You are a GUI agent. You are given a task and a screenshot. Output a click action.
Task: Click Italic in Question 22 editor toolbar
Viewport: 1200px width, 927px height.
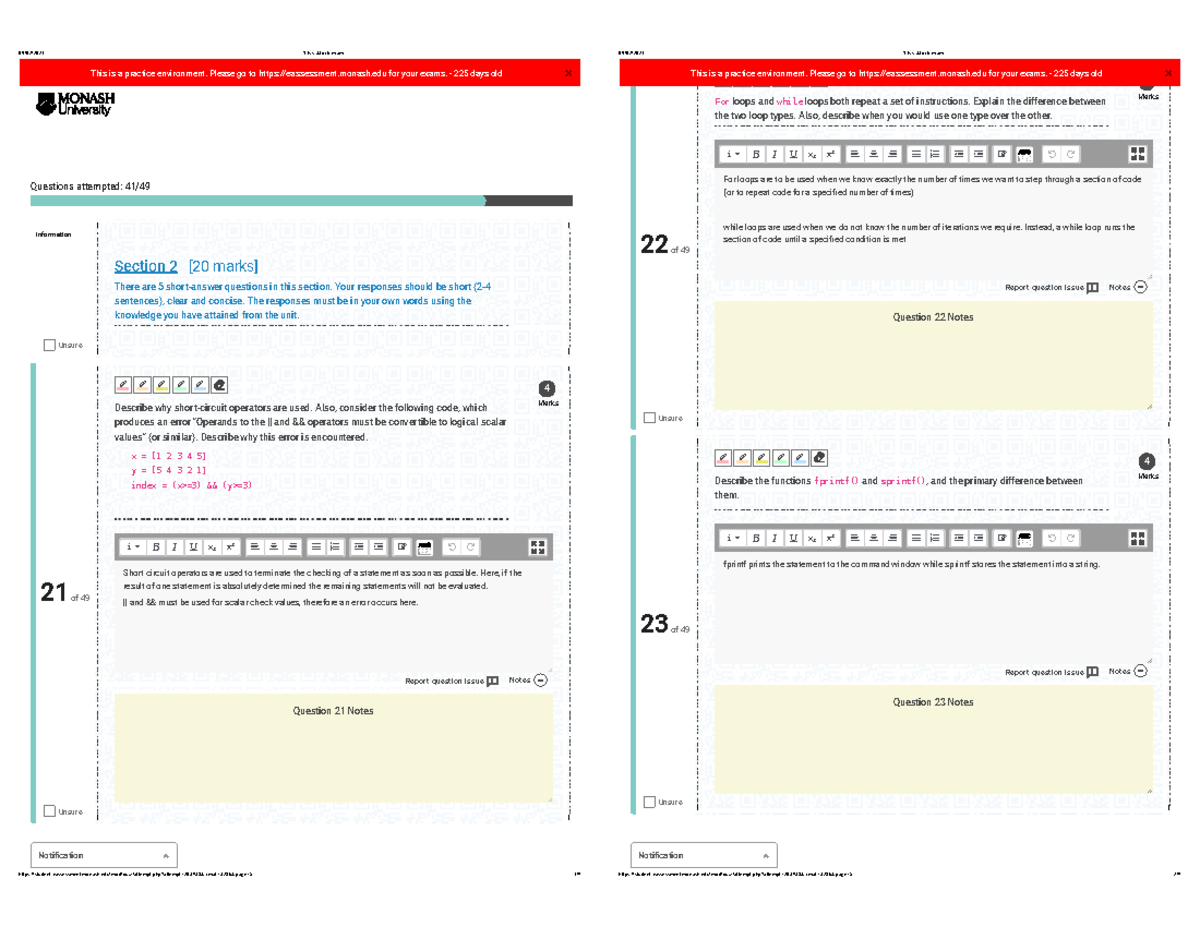pyautogui.click(x=775, y=154)
